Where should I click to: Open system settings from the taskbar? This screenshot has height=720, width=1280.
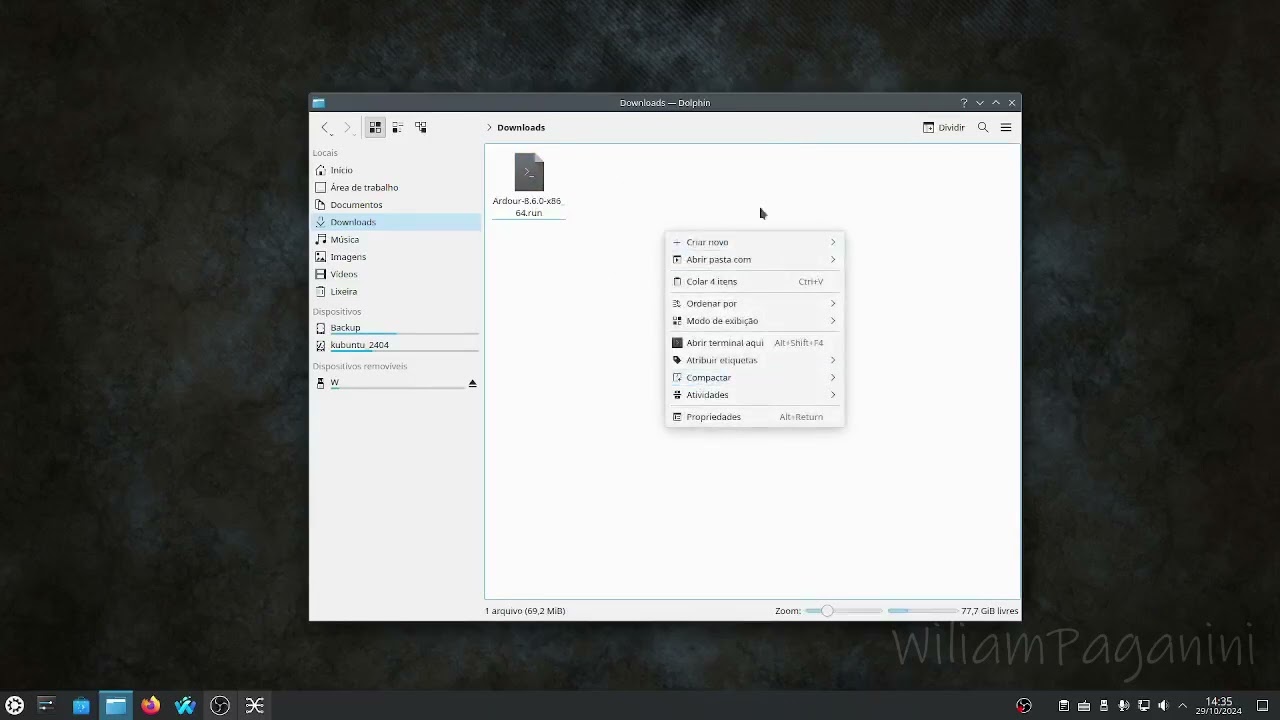point(45,706)
